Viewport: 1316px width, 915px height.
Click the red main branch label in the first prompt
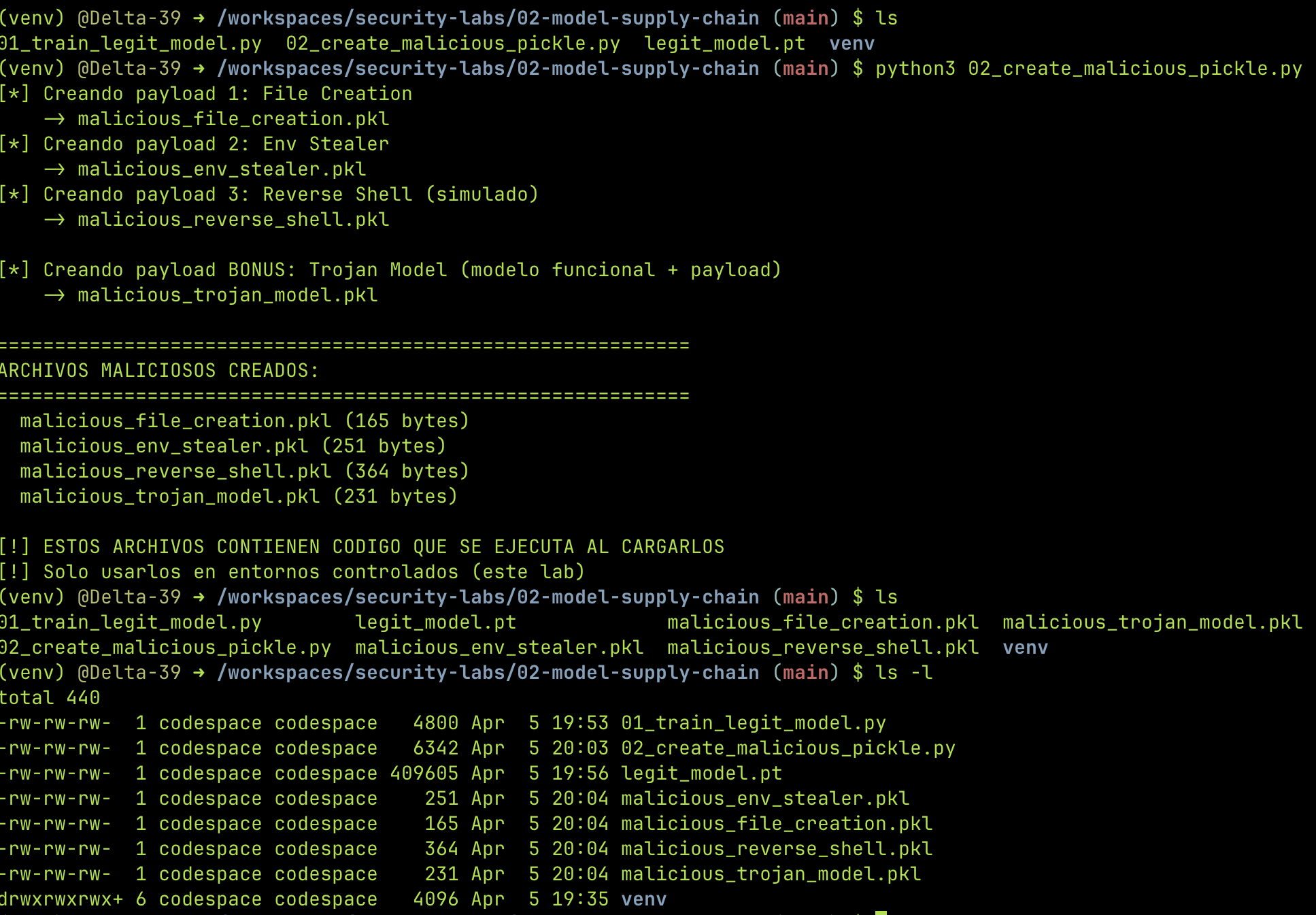(x=805, y=18)
